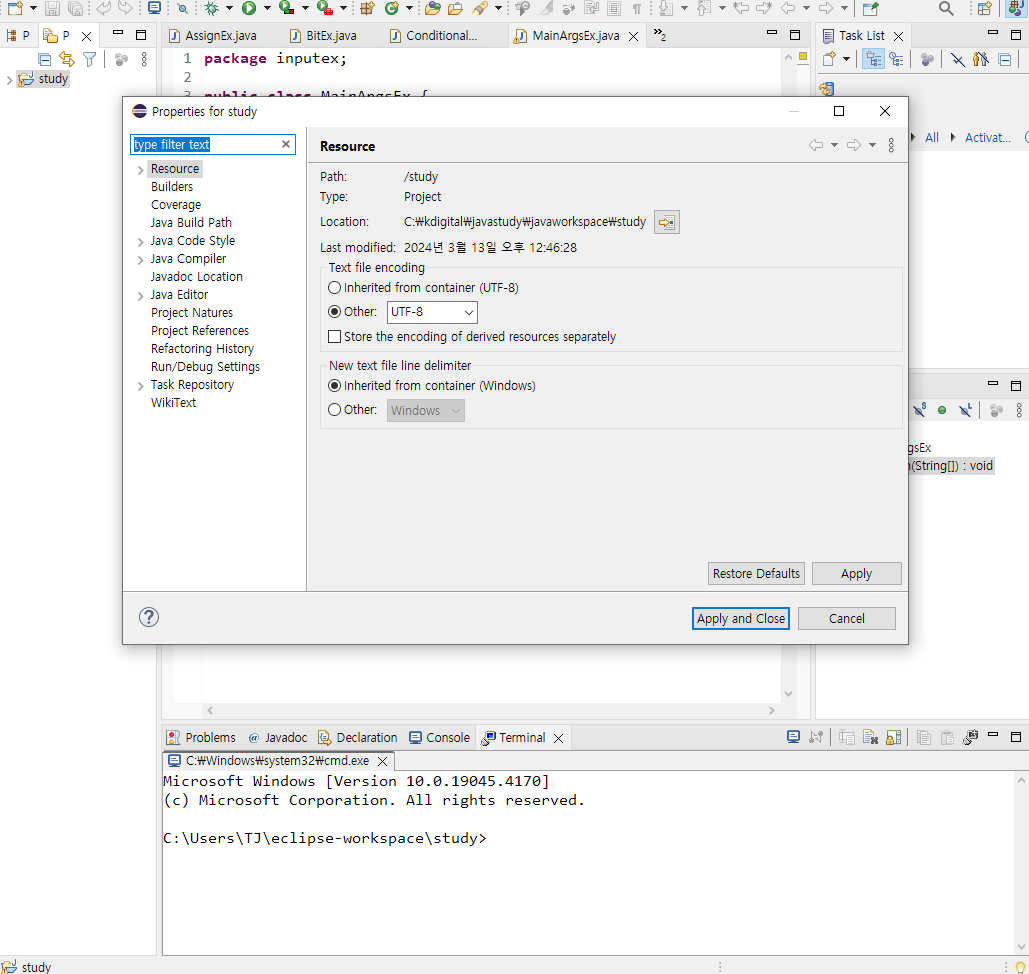This screenshot has width=1029, height=974.
Task: Select Project Natures in properties tree
Action: pos(192,312)
